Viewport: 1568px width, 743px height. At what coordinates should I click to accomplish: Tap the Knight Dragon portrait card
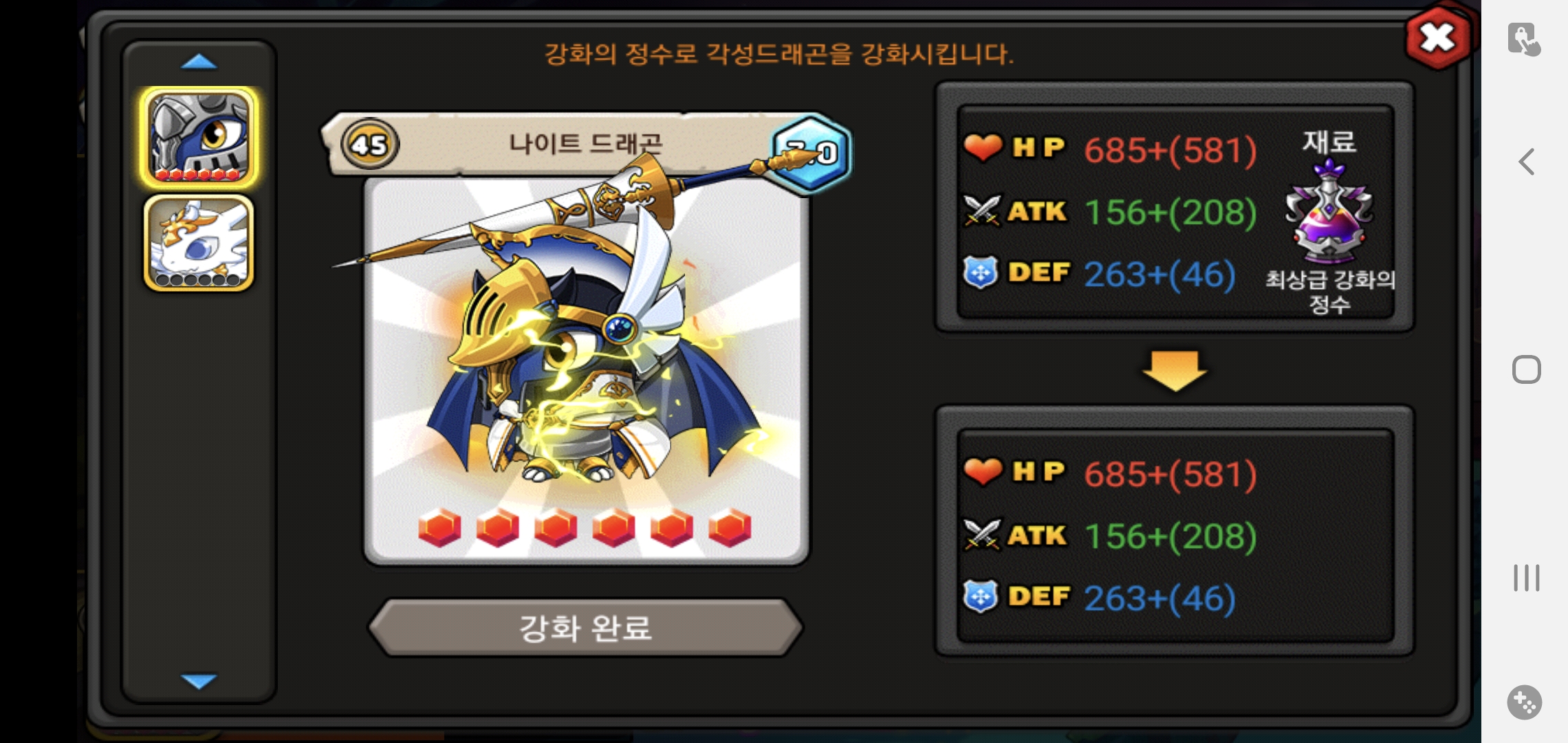tap(586, 371)
